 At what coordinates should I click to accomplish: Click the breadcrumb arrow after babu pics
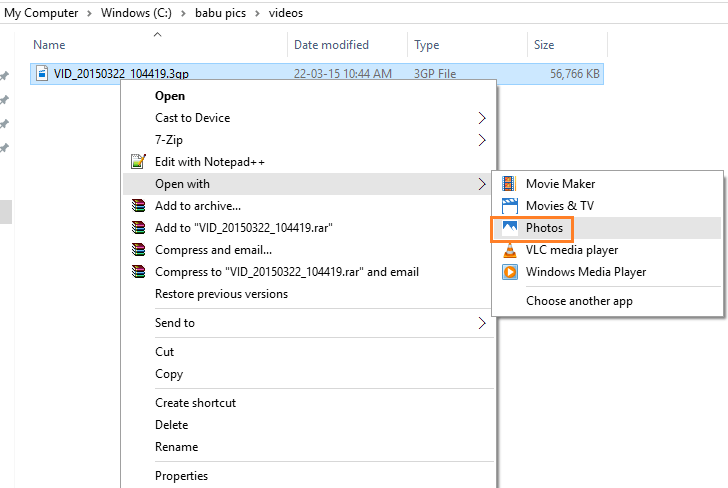257,13
